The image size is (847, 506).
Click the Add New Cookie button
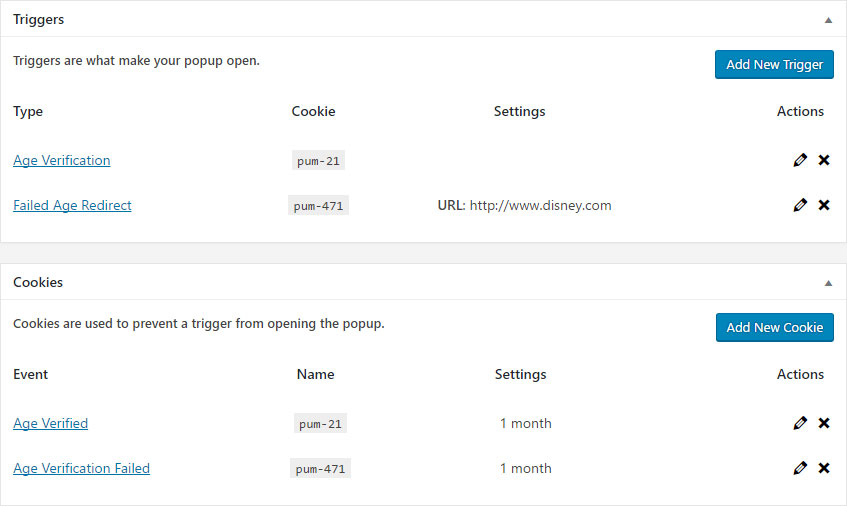click(x=775, y=327)
